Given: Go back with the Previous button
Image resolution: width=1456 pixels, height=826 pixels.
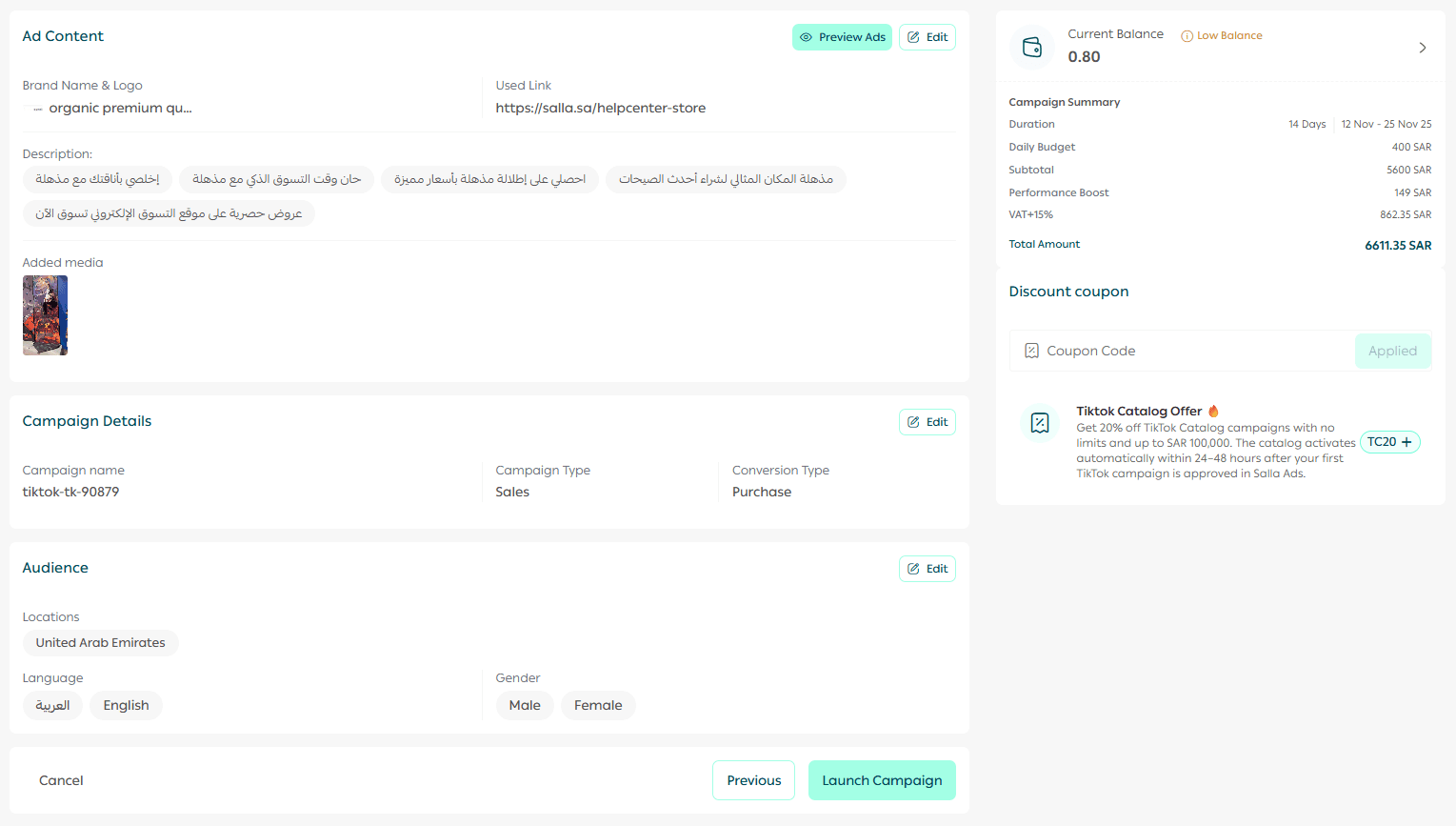Looking at the screenshot, I should pyautogui.click(x=753, y=780).
